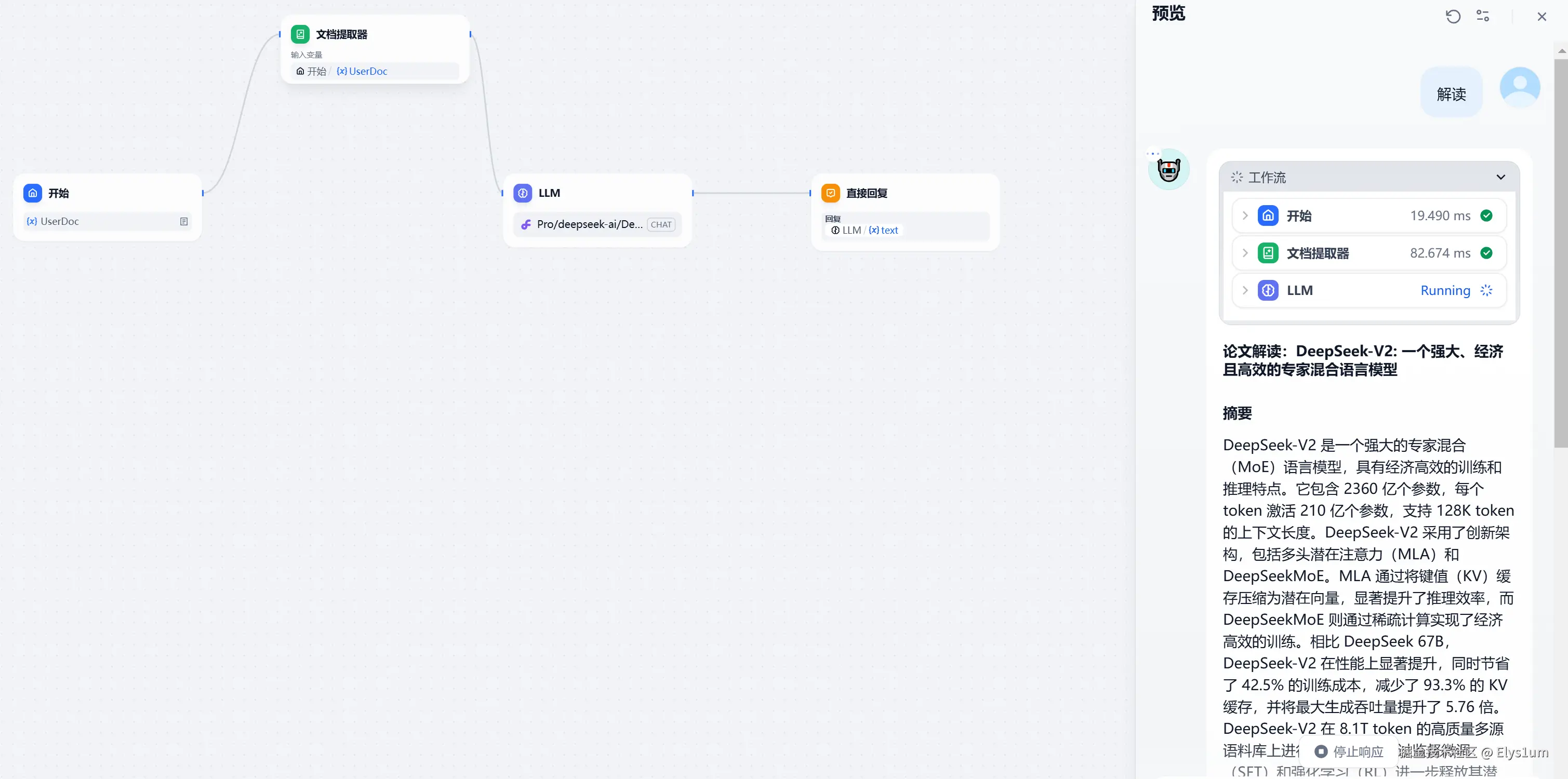Close the 预览 panel

1542,17
